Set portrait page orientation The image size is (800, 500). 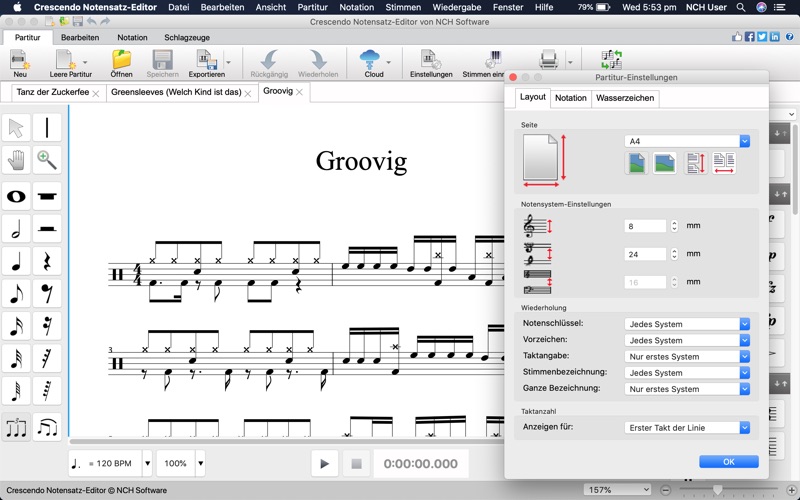pos(637,163)
